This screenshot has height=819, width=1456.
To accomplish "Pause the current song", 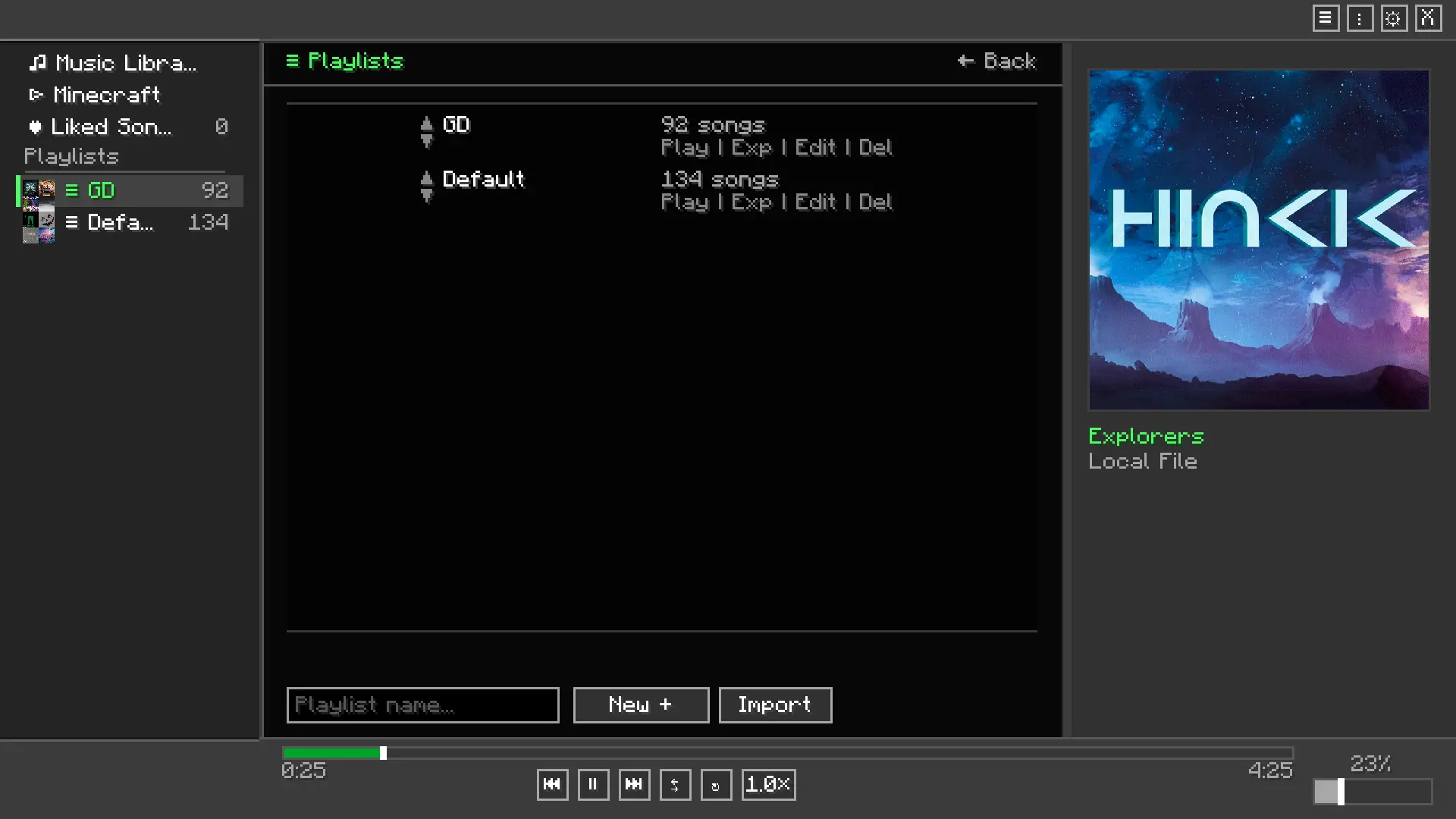I will pyautogui.click(x=593, y=784).
